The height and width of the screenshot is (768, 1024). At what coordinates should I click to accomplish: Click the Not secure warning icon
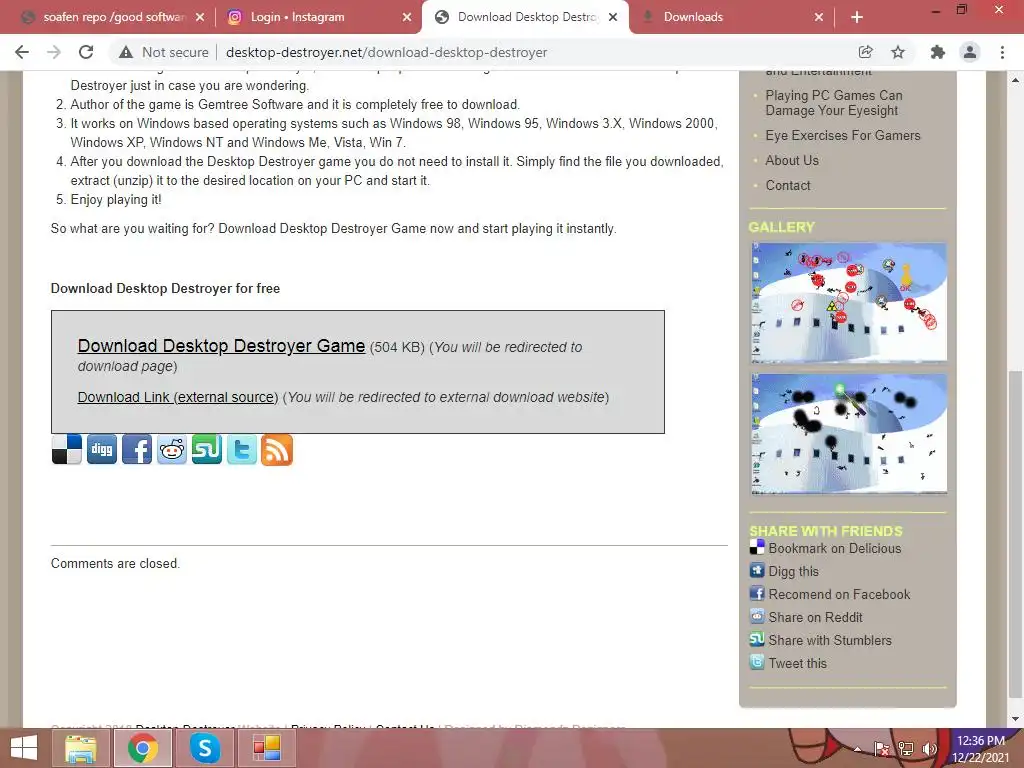(126, 52)
